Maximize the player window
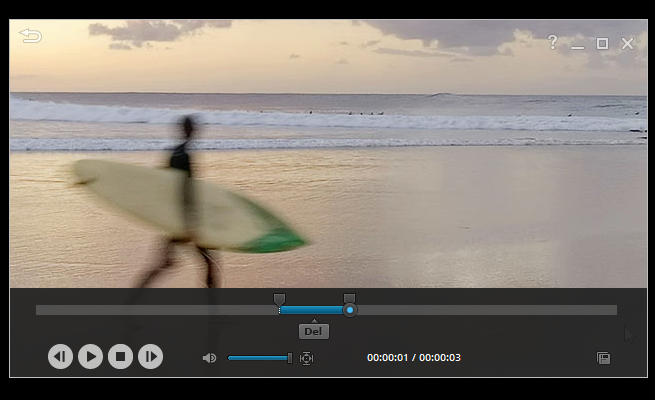Screen dimensions: 655x400 pyautogui.click(x=602, y=43)
